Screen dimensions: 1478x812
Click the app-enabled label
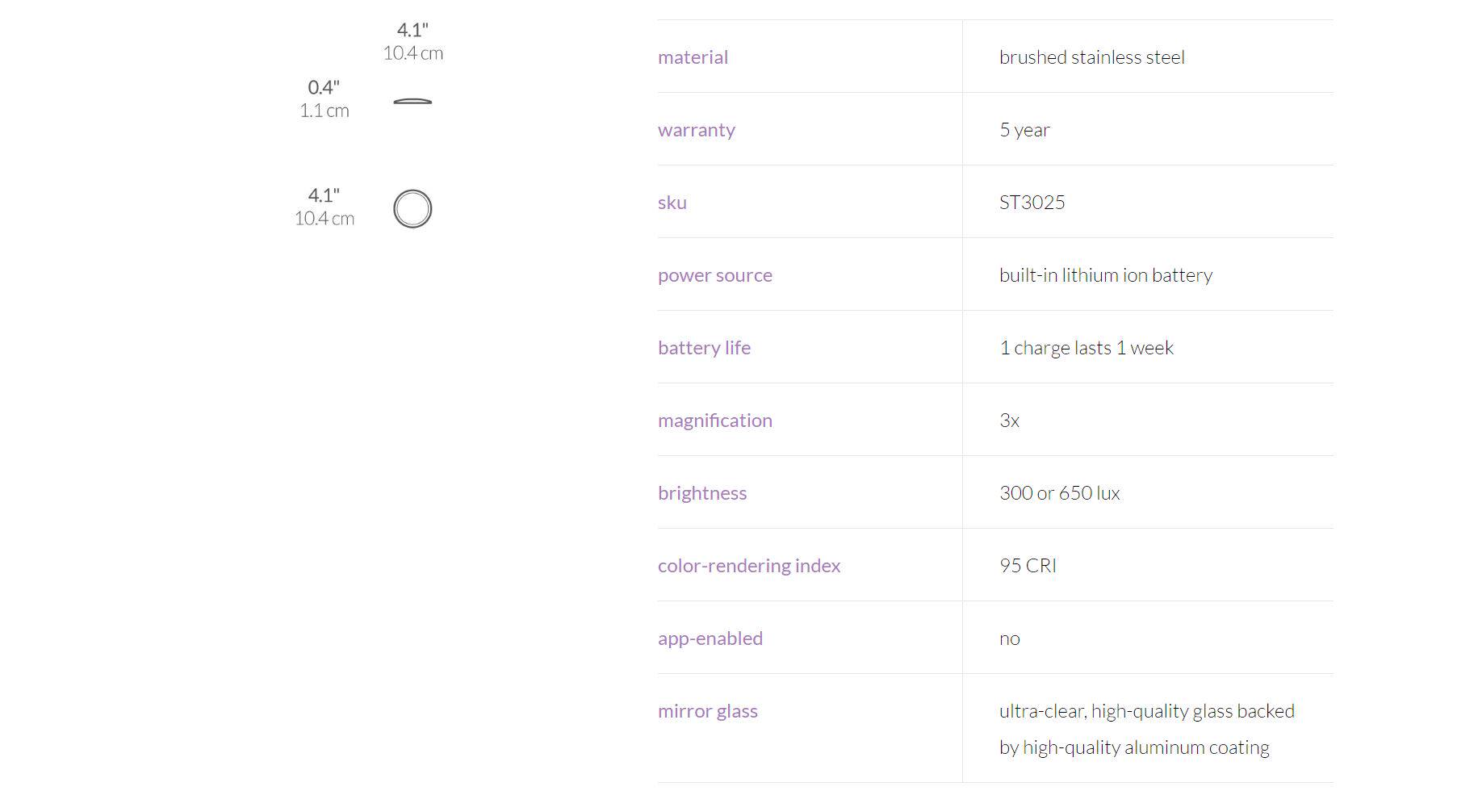click(710, 638)
